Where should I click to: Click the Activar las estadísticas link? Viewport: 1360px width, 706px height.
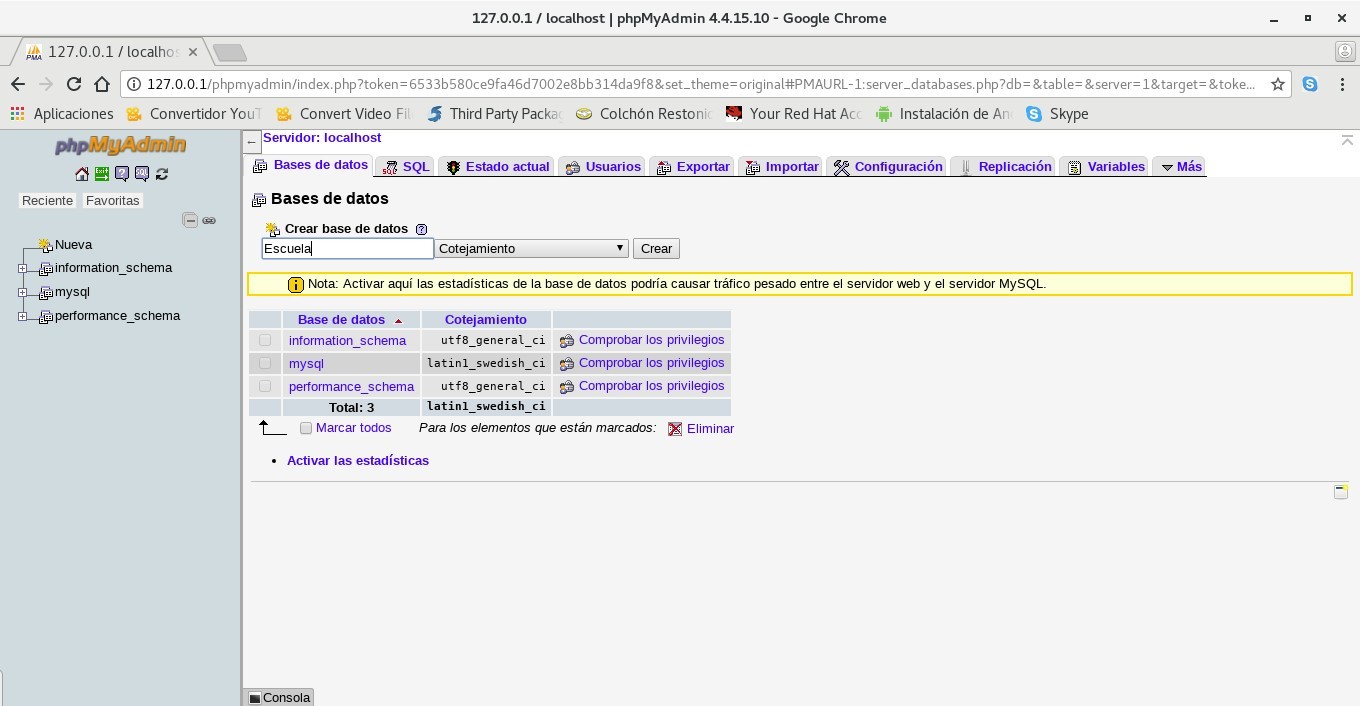[x=358, y=461]
